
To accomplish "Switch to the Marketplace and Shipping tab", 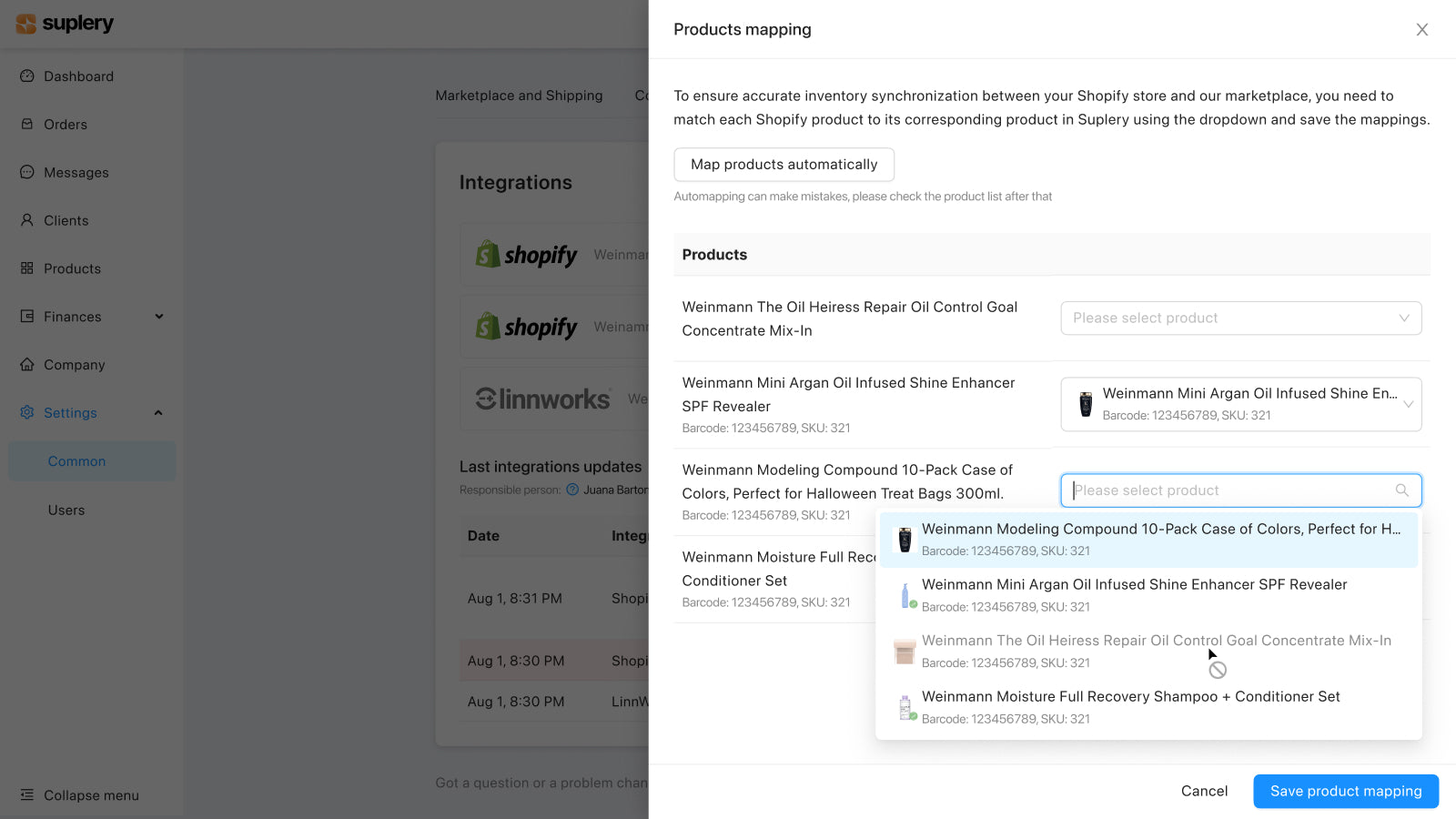I will [x=519, y=95].
